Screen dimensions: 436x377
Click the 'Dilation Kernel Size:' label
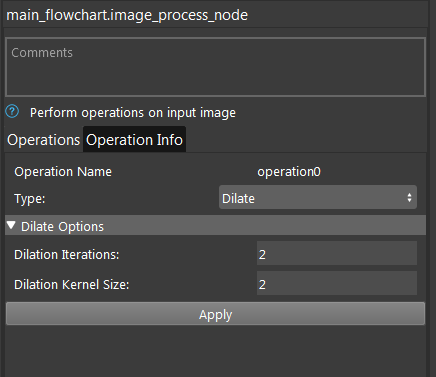pos(72,285)
